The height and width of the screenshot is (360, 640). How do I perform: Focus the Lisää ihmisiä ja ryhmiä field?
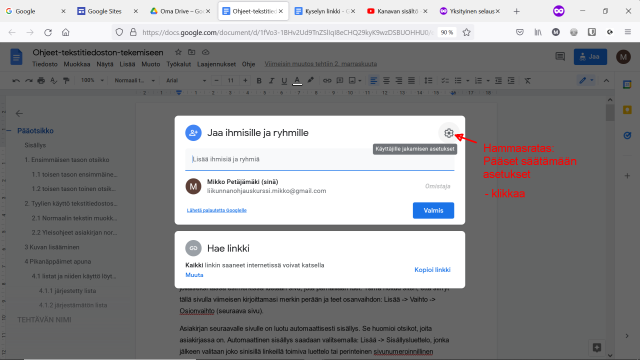320,159
